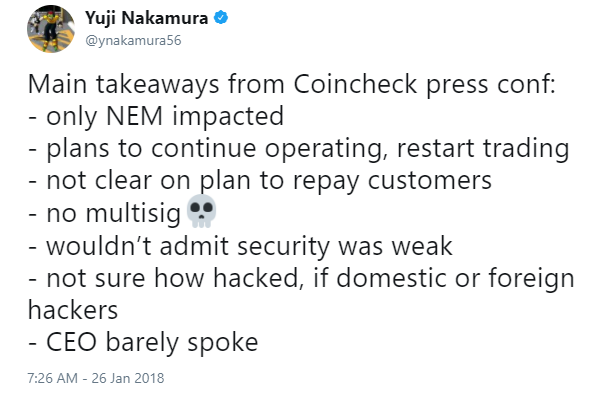Click the skull emoji after multisig
The height and width of the screenshot is (399, 610).
(201, 211)
